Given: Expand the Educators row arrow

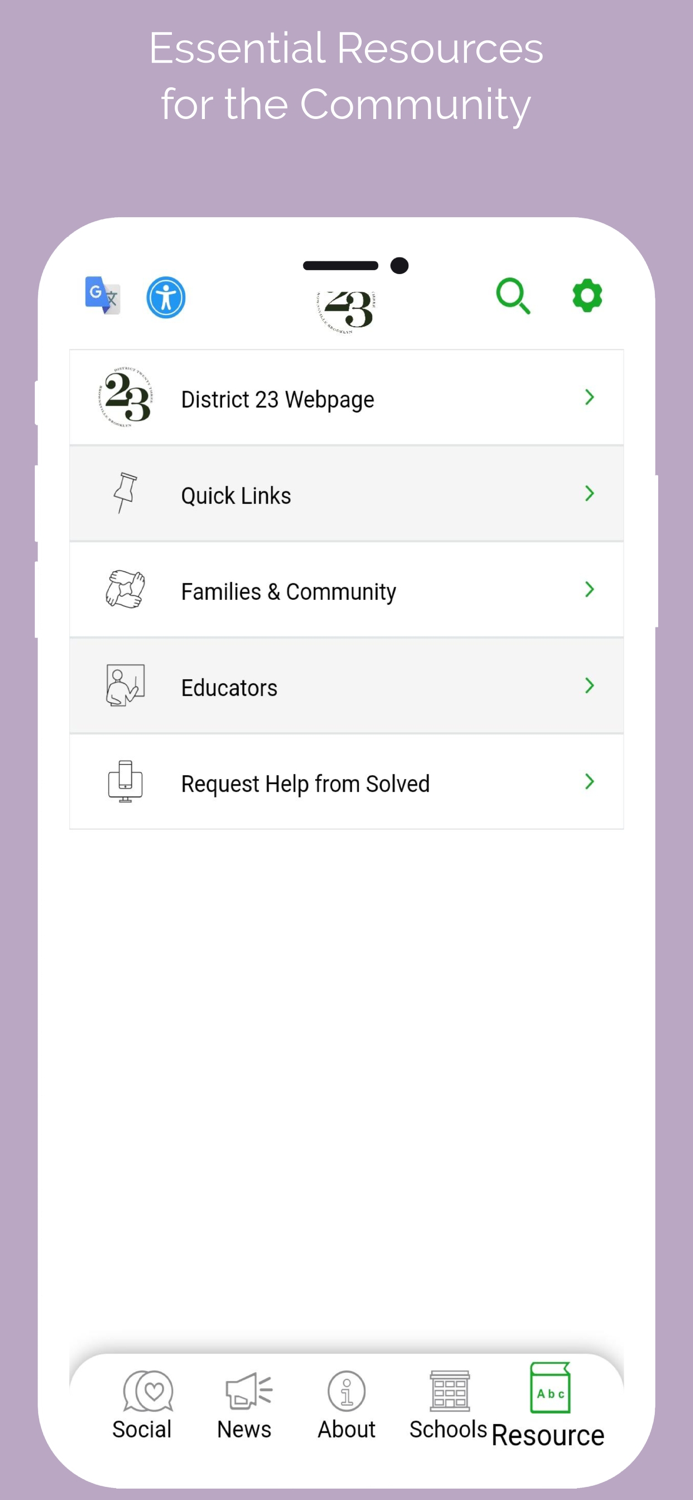Looking at the screenshot, I should (x=590, y=686).
